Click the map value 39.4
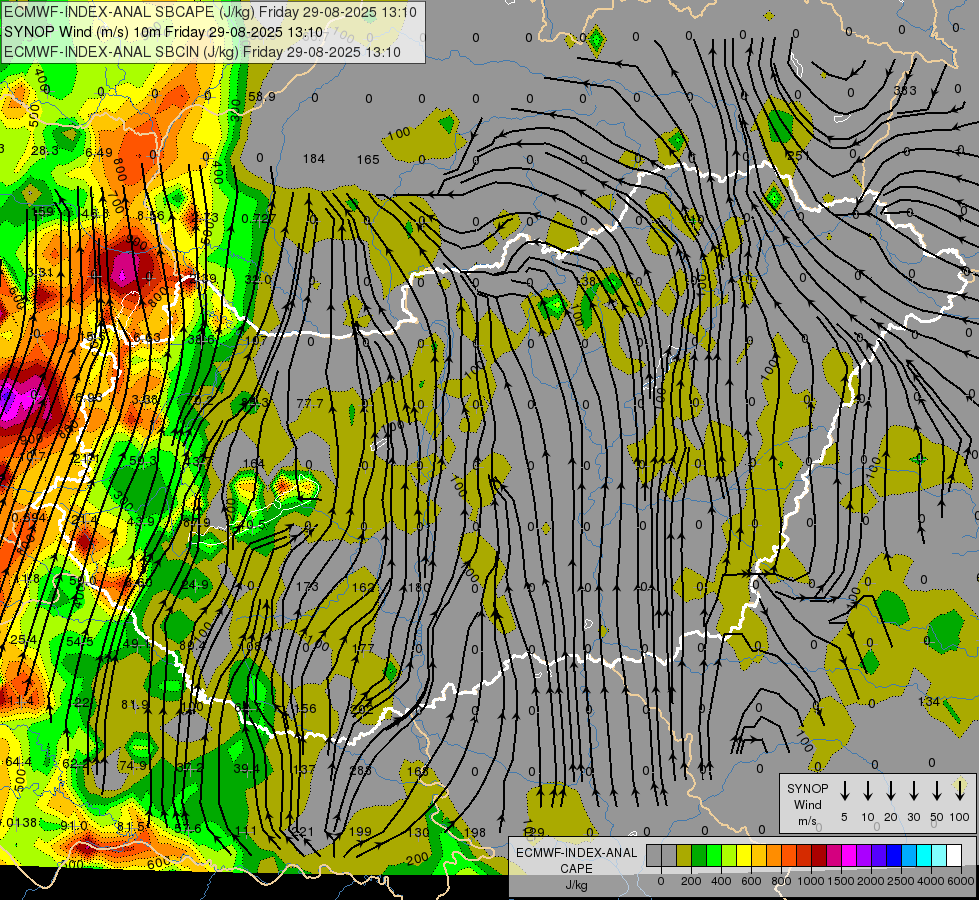The width and height of the screenshot is (979, 900). (x=246, y=768)
